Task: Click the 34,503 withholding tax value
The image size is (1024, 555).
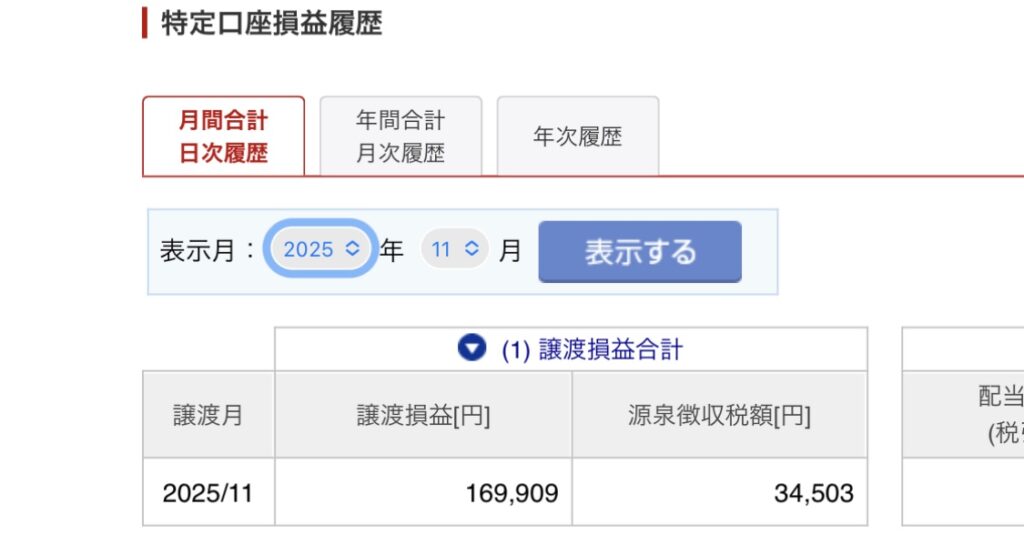Action: [813, 492]
